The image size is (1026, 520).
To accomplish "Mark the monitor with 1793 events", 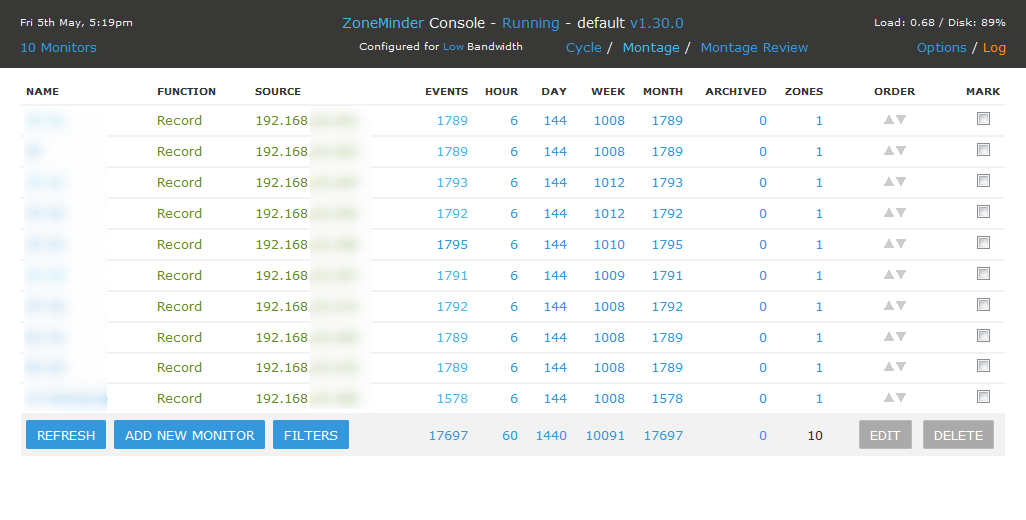I will point(983,181).
